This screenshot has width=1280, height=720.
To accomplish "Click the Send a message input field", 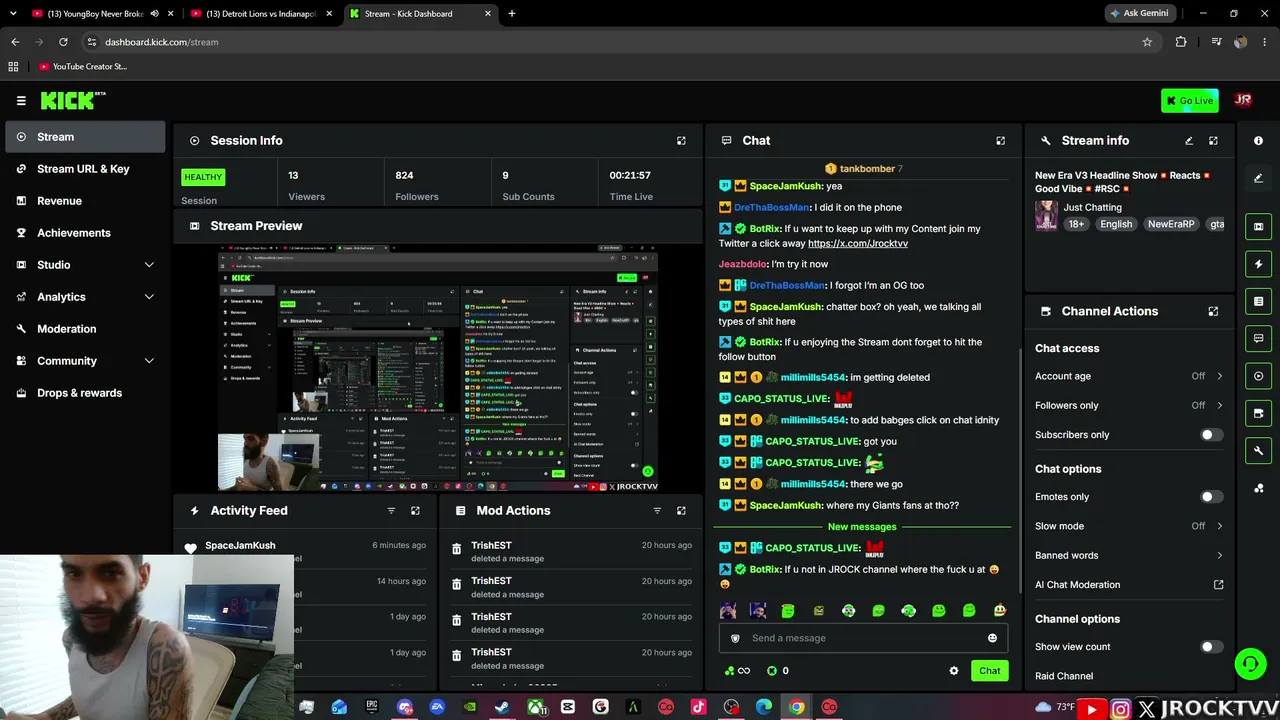I will pos(861,638).
